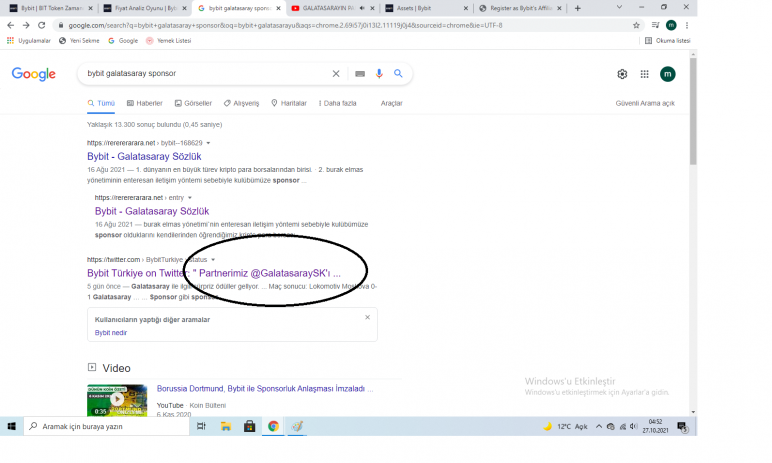Open the Google apps grid
Screen dimensions: 772x463
[x=644, y=74]
